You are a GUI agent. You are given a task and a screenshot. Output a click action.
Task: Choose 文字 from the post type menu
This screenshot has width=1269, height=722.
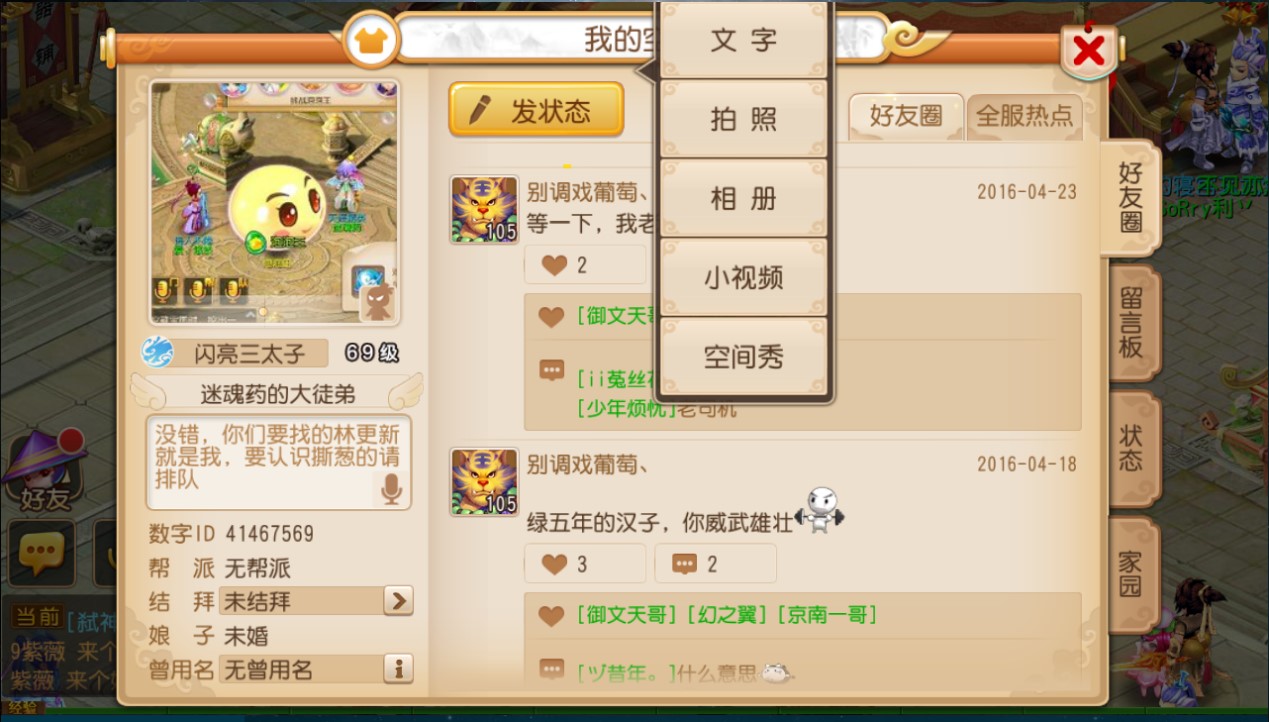click(744, 40)
